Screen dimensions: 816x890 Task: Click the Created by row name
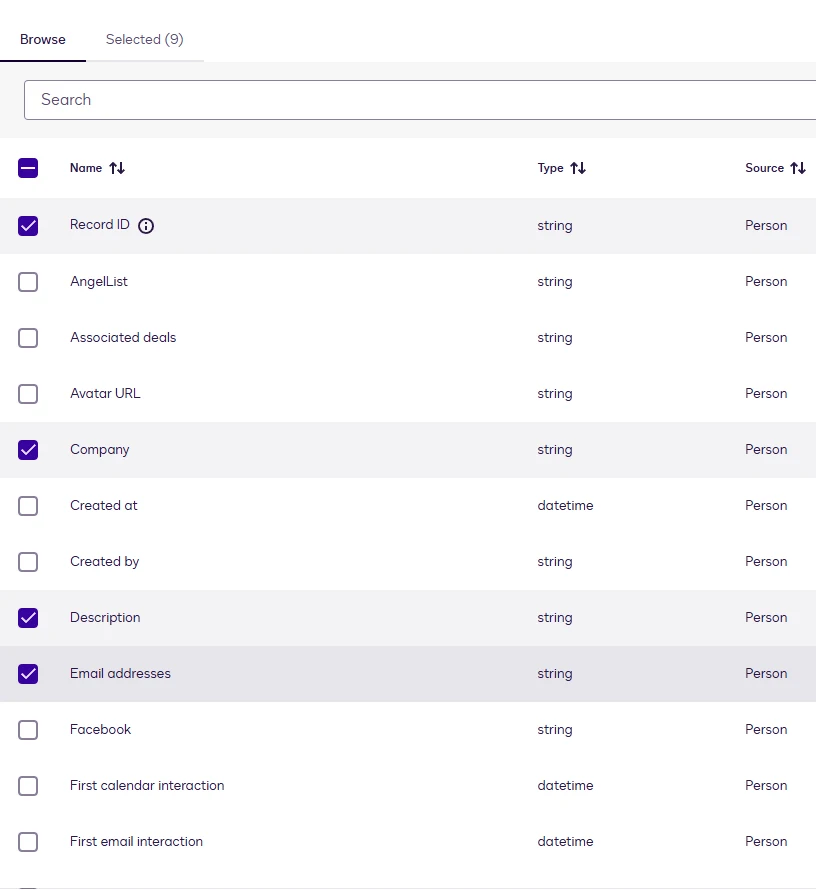(x=104, y=562)
